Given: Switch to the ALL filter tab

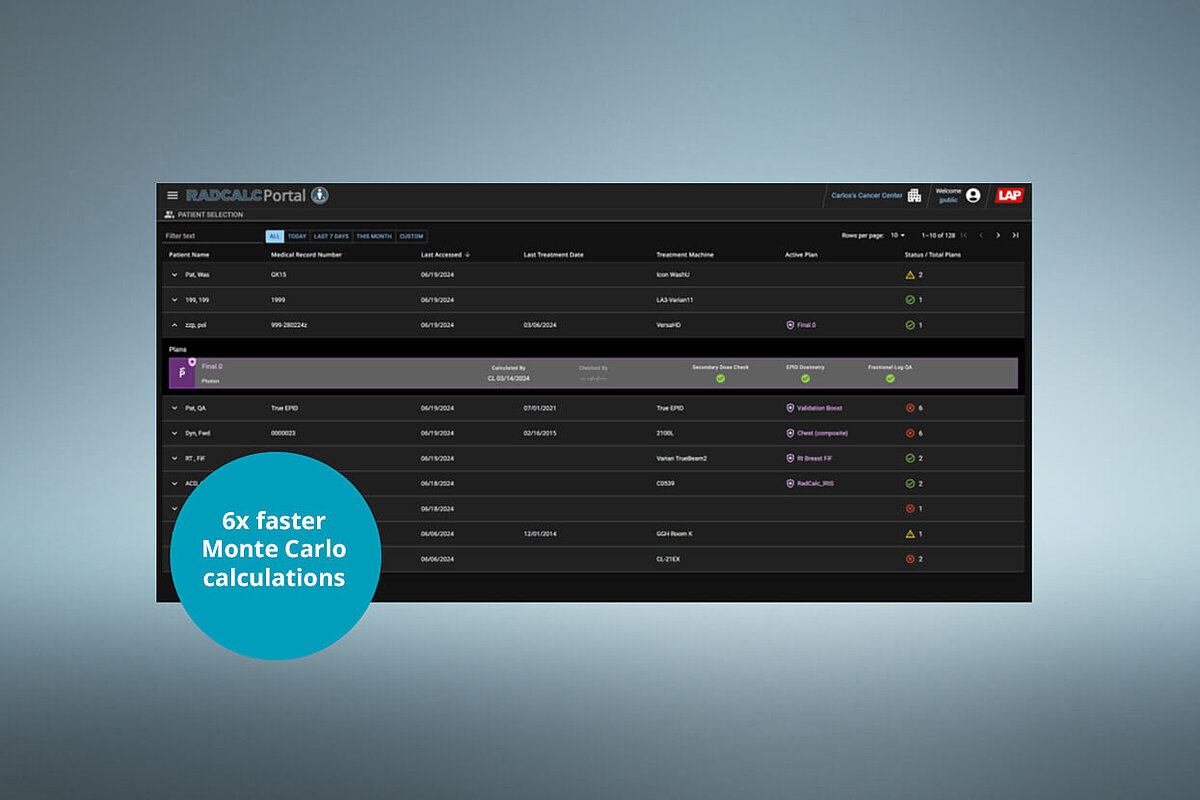Looking at the screenshot, I should tap(275, 235).
